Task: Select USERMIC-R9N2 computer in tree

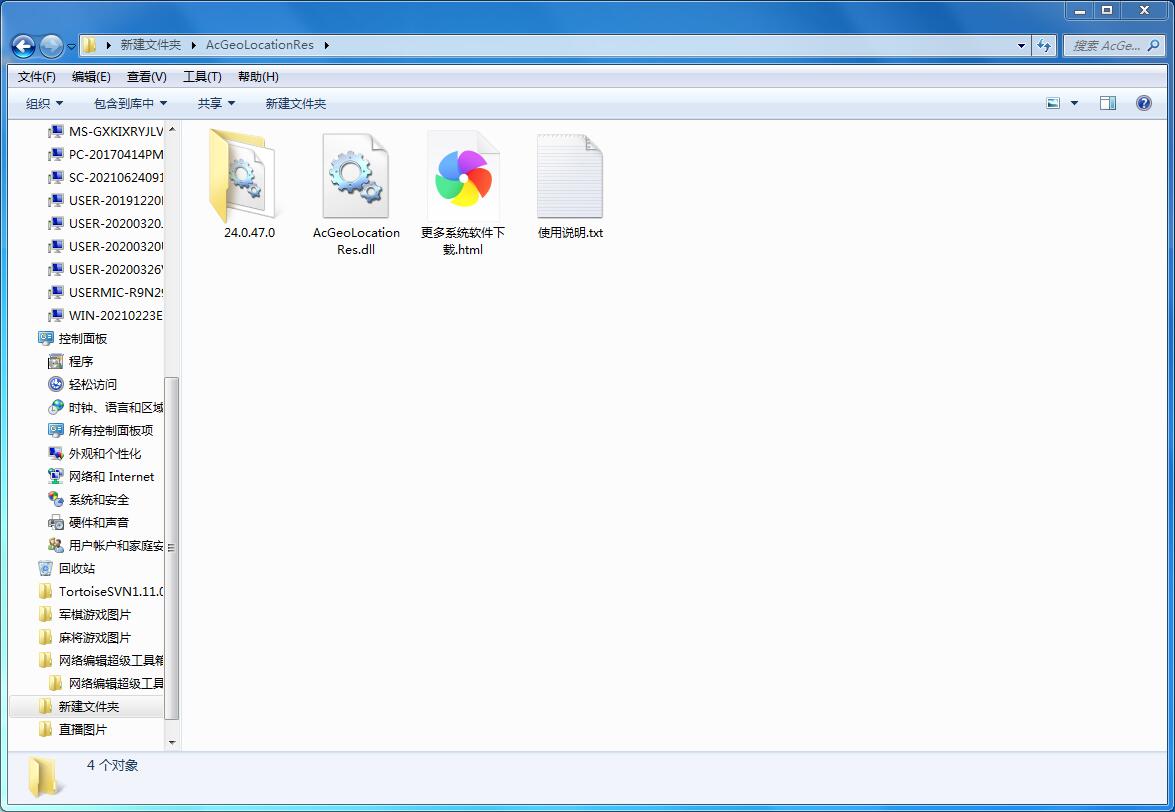Action: [x=106, y=293]
